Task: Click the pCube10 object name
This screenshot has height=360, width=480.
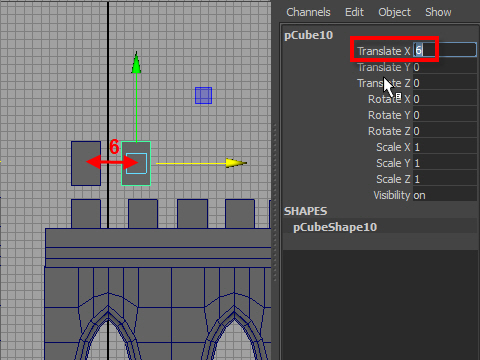Action: click(308, 35)
